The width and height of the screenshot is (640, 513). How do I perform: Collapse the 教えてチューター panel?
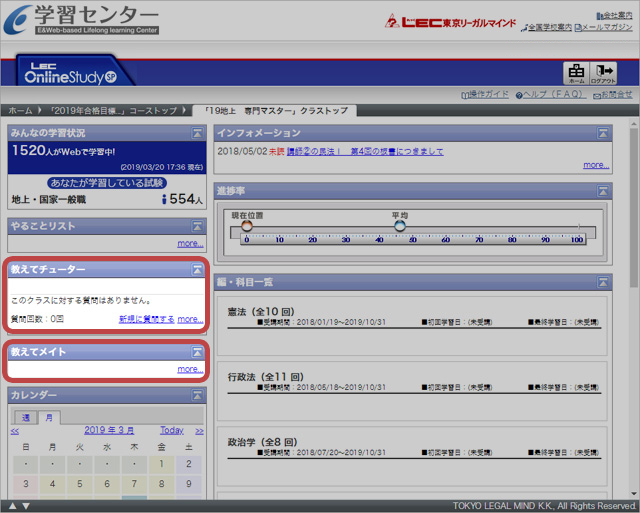[x=197, y=270]
